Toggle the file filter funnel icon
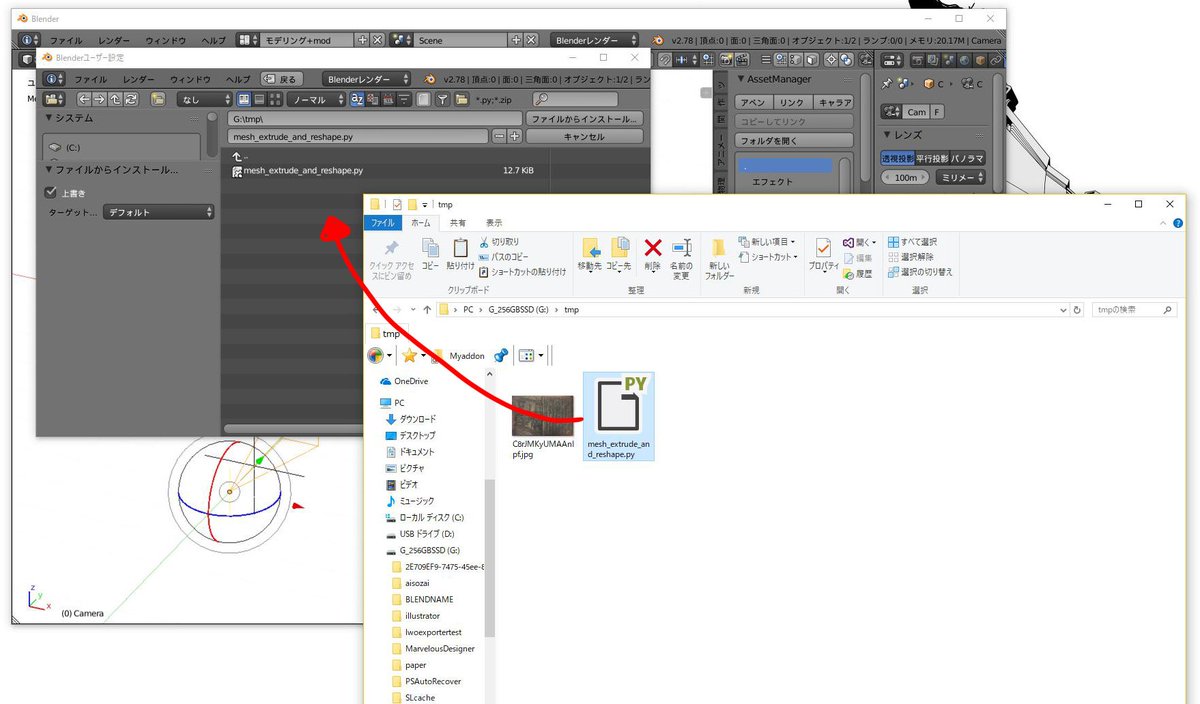The image size is (1200, 704). point(443,99)
